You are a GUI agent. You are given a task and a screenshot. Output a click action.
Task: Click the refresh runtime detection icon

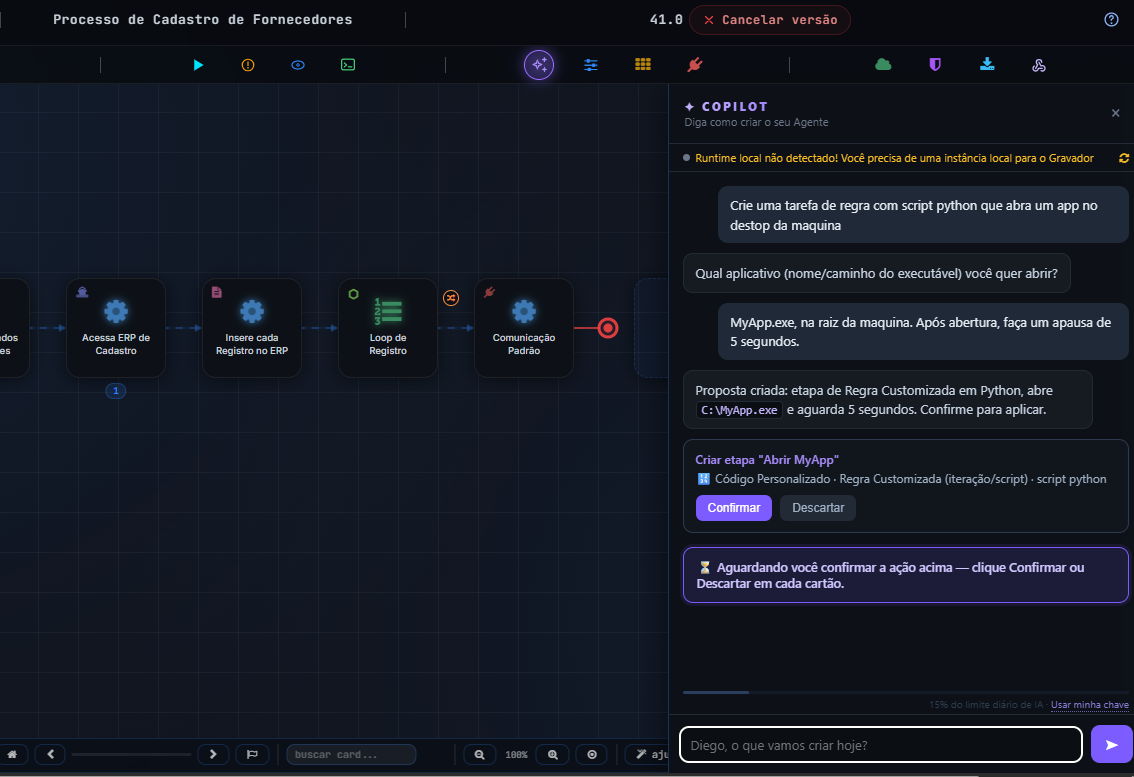(1124, 158)
